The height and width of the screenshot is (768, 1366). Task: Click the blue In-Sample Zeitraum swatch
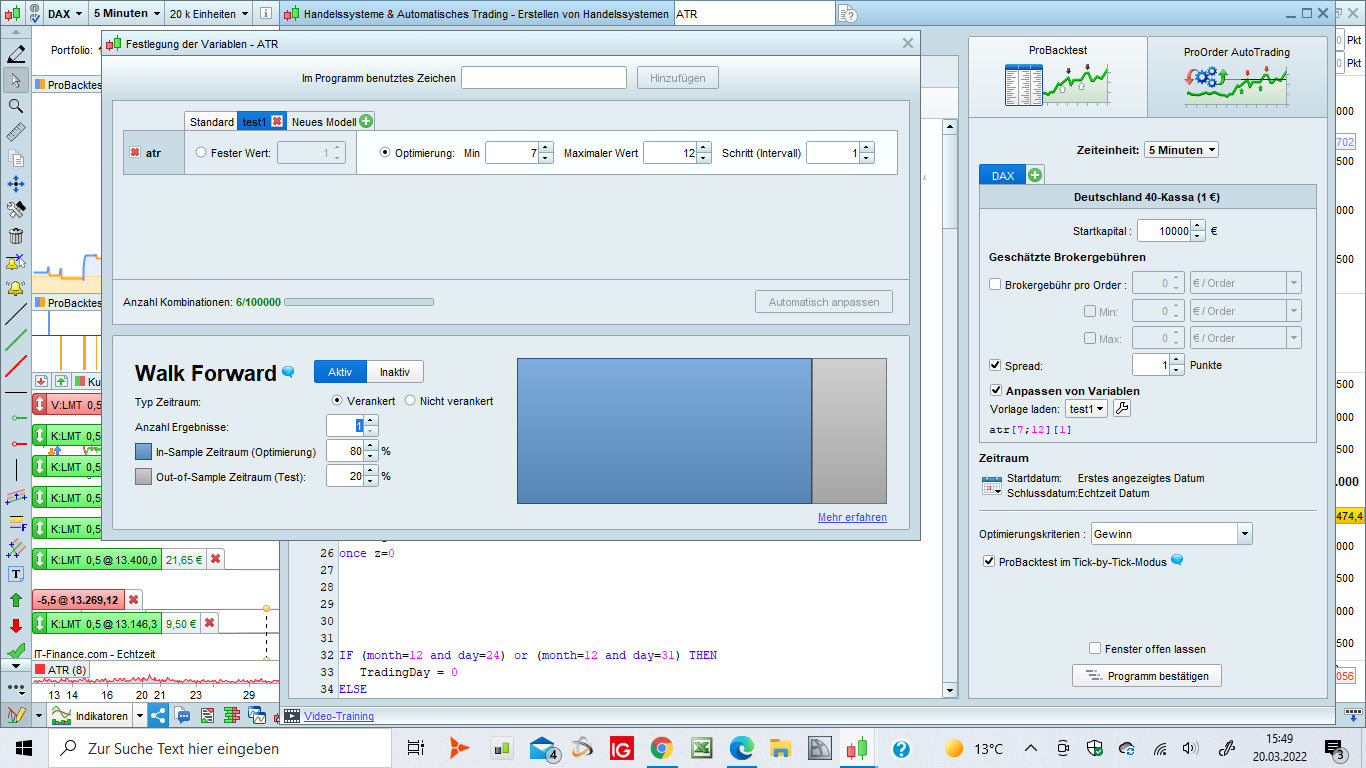tap(143, 452)
